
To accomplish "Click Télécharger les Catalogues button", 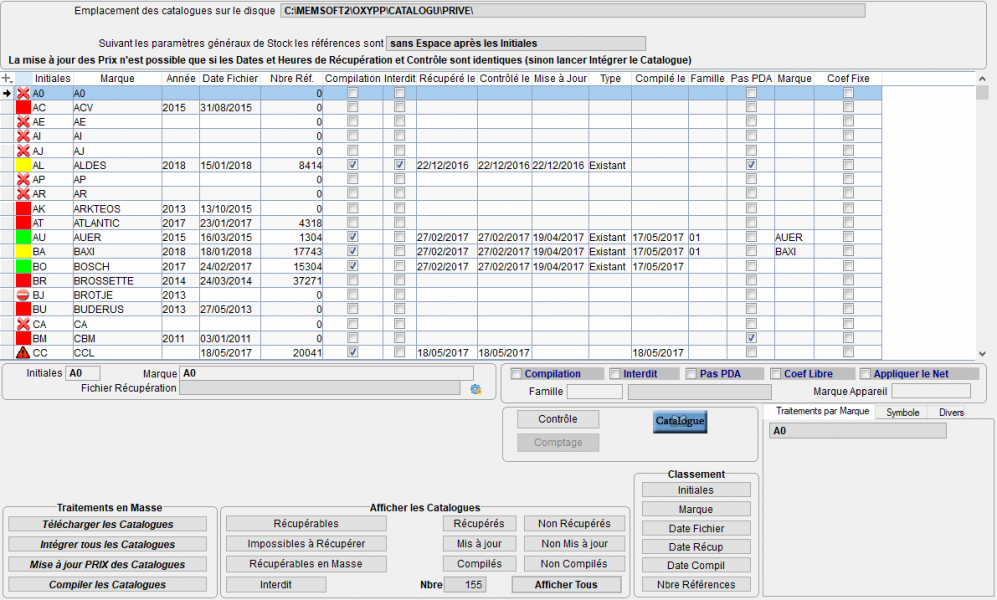I will (107, 524).
